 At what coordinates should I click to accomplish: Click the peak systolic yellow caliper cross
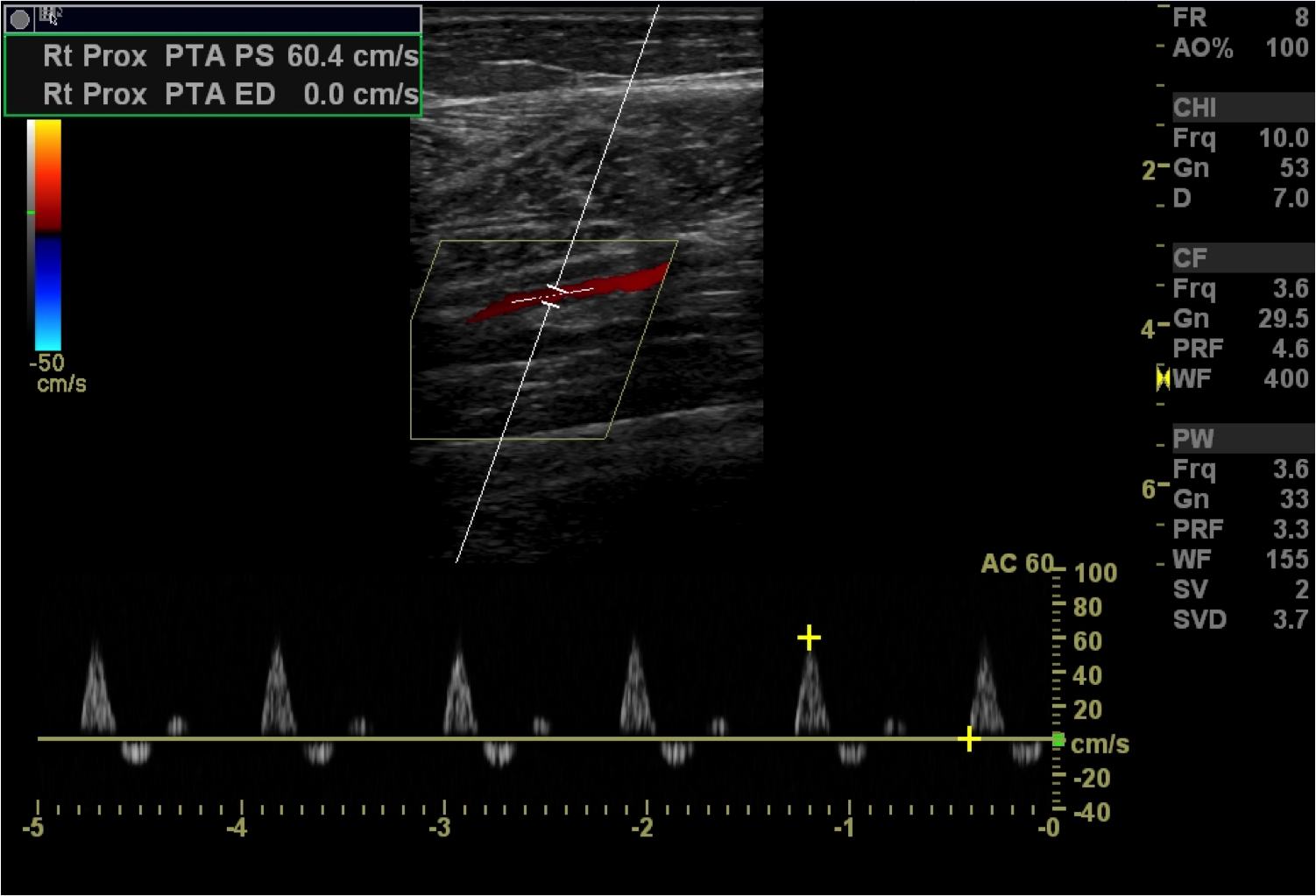coord(809,638)
